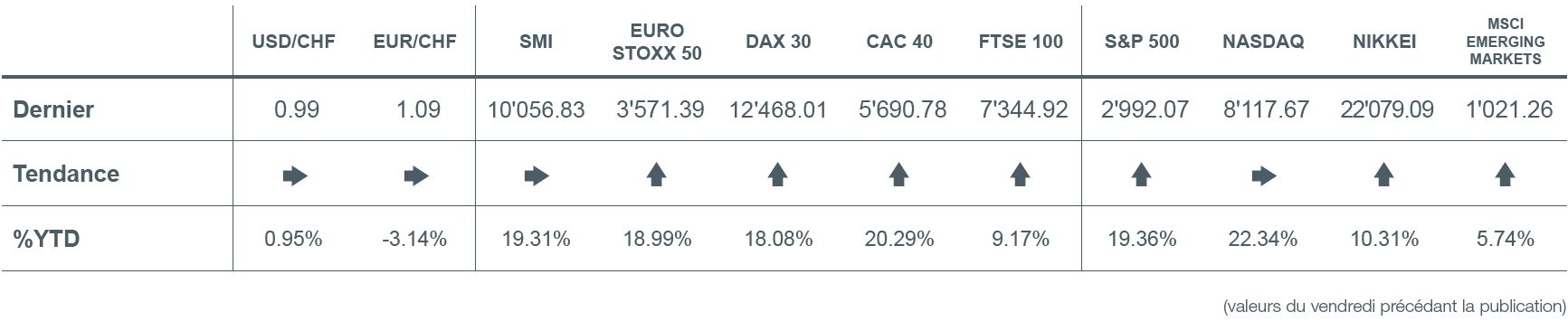
Task: Click the Euro Stoxx 50 upward trend arrow
Action: click(657, 175)
